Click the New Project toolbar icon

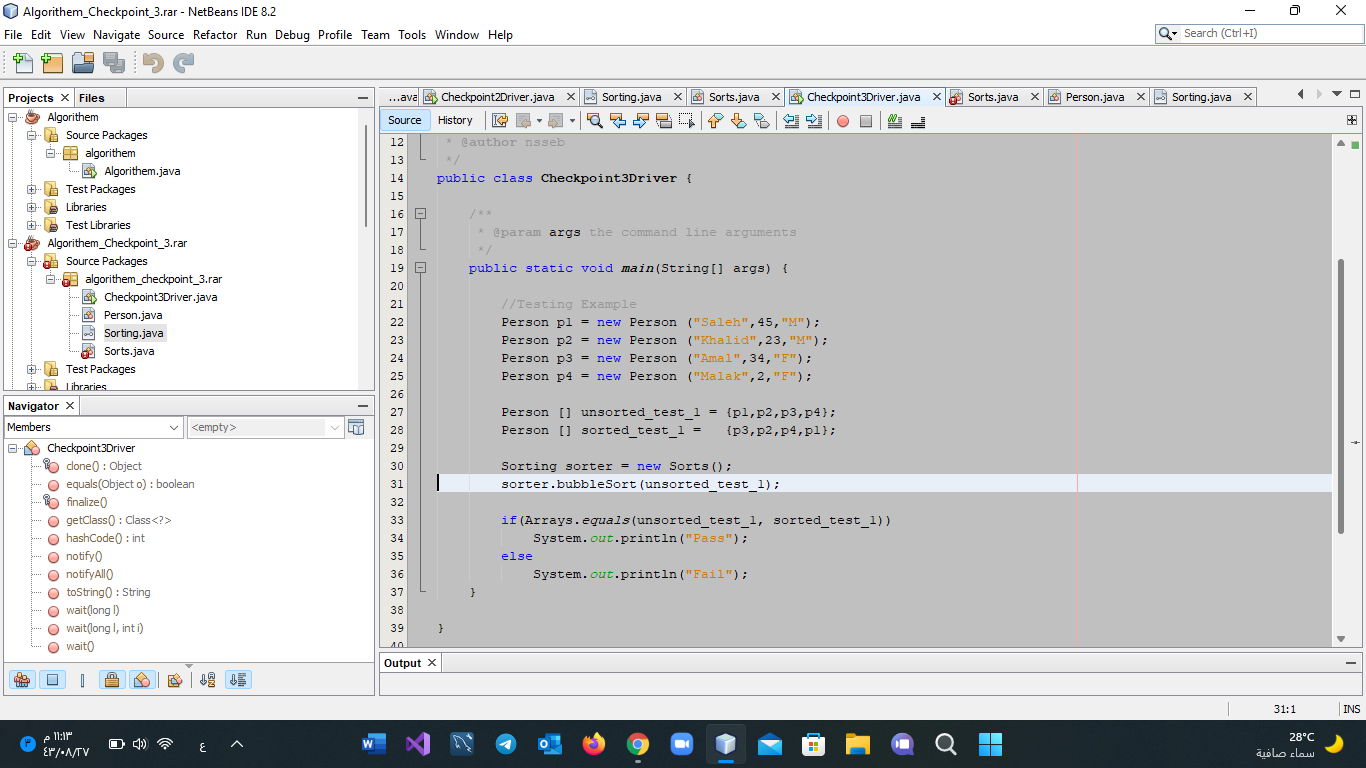(x=52, y=63)
